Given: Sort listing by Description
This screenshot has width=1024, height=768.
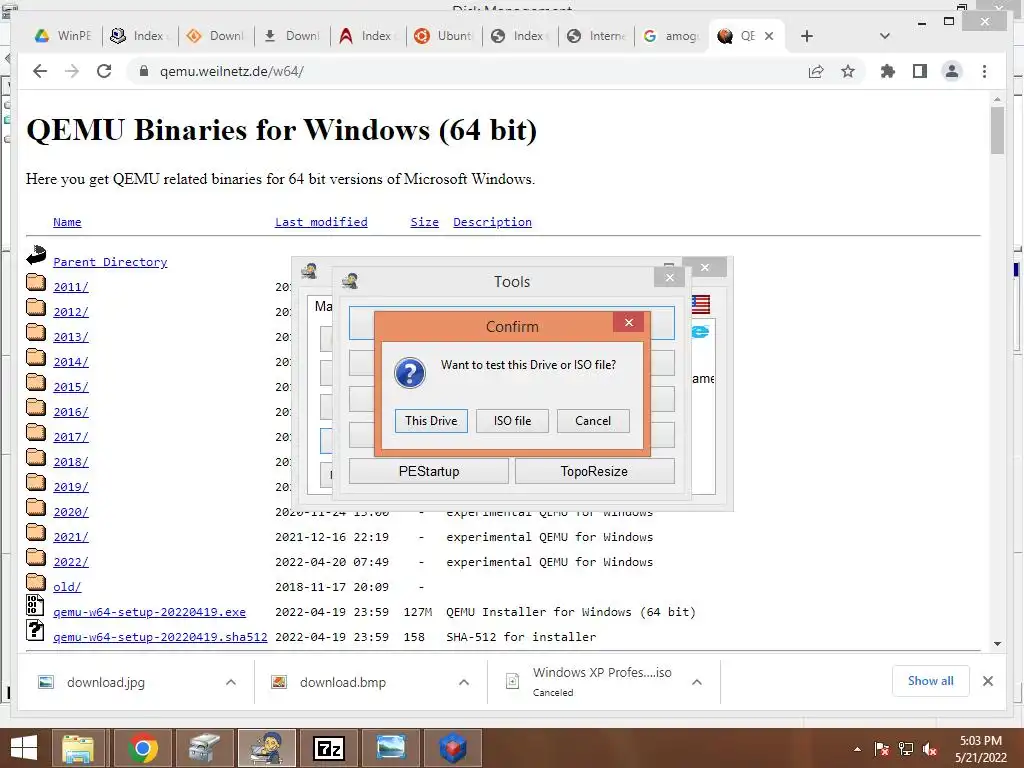Looking at the screenshot, I should point(492,222).
